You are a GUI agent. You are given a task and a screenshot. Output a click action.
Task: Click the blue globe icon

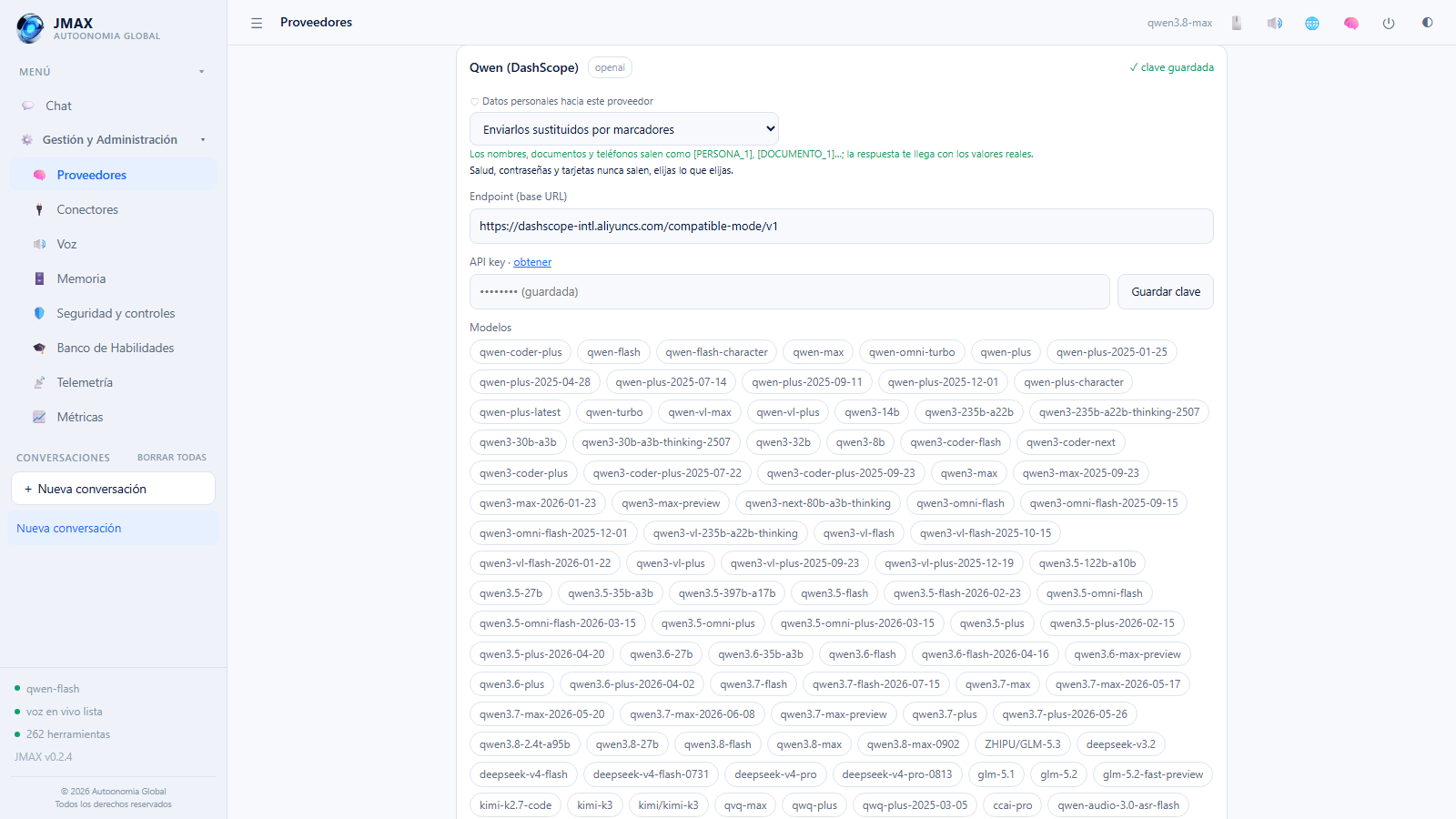click(1312, 23)
